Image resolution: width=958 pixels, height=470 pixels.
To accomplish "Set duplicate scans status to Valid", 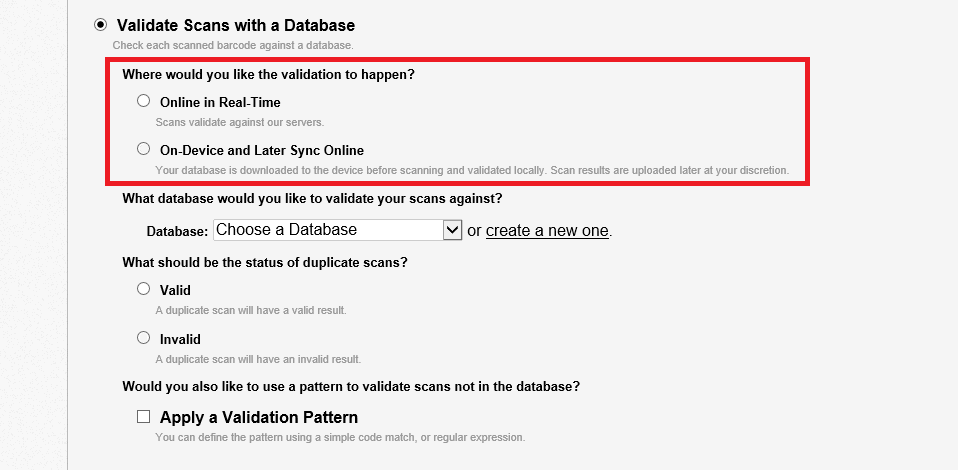I will point(143,288).
